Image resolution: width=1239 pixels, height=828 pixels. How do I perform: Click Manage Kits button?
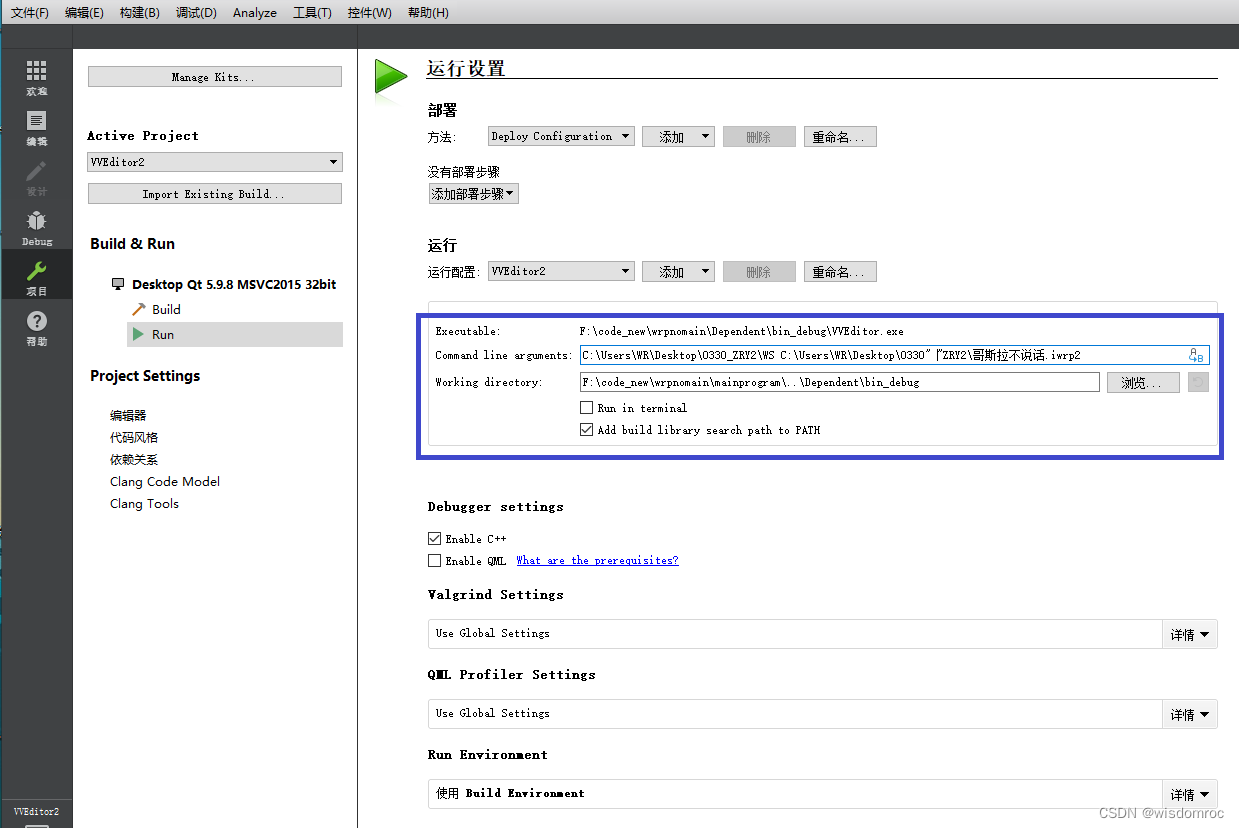coord(214,76)
